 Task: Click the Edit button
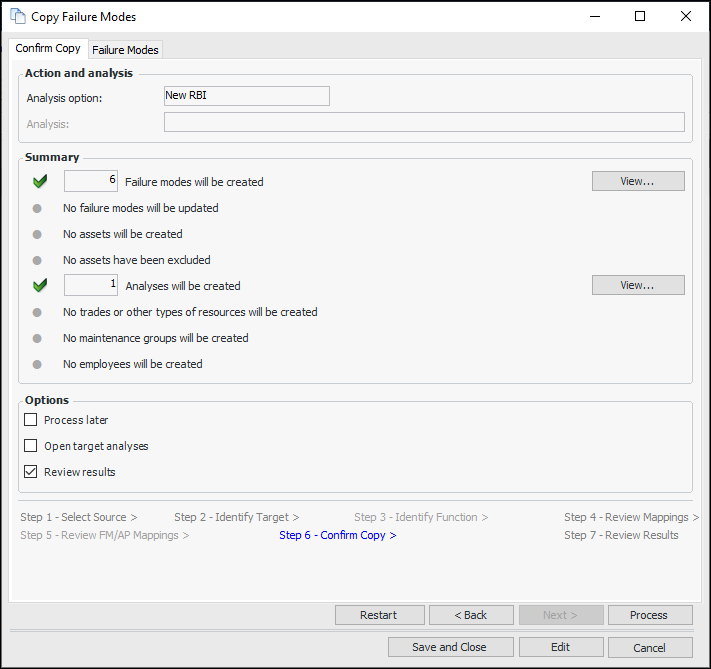pos(561,647)
